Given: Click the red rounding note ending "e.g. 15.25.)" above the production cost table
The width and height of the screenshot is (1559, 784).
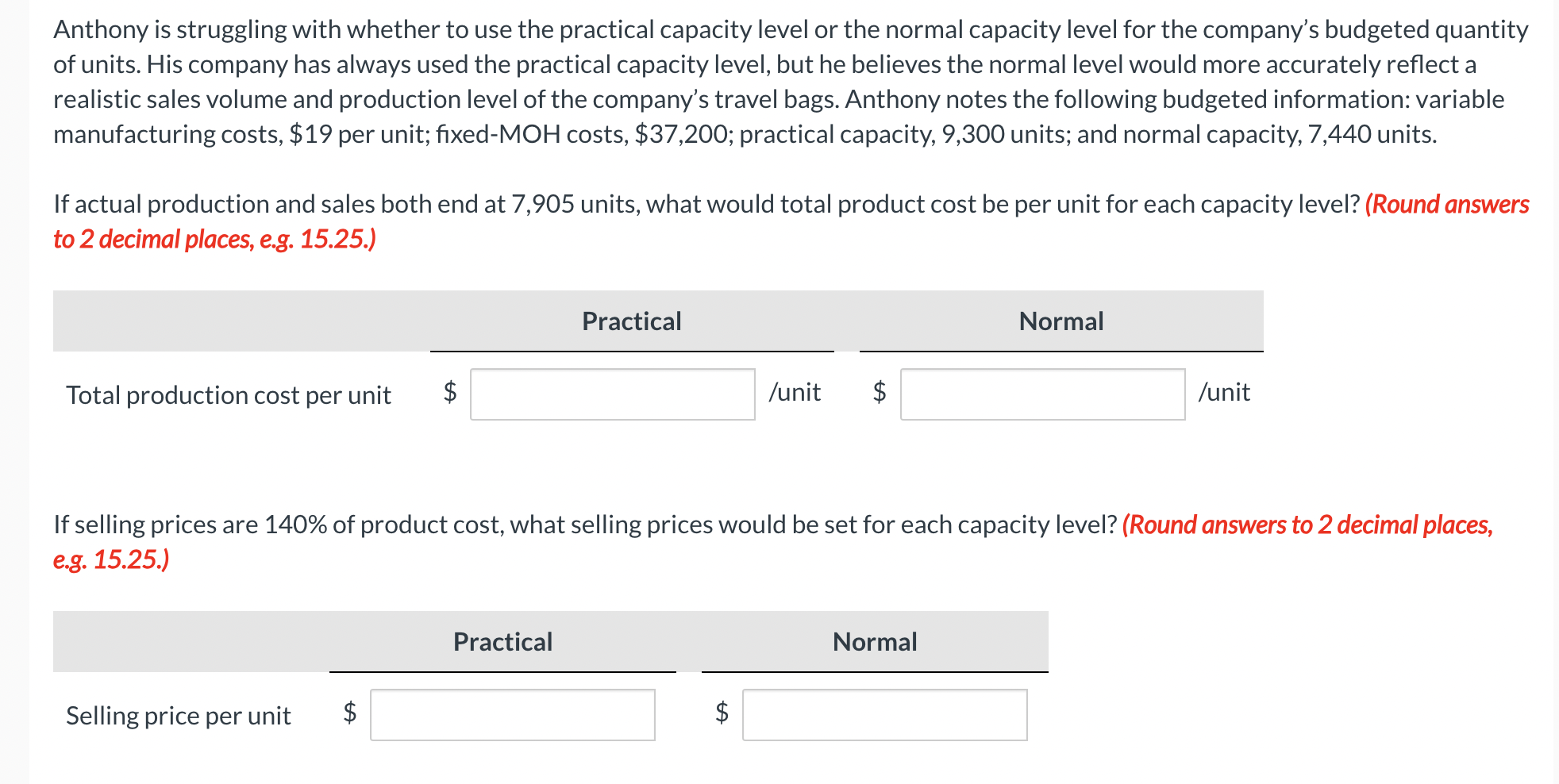Looking at the screenshot, I should click(214, 239).
